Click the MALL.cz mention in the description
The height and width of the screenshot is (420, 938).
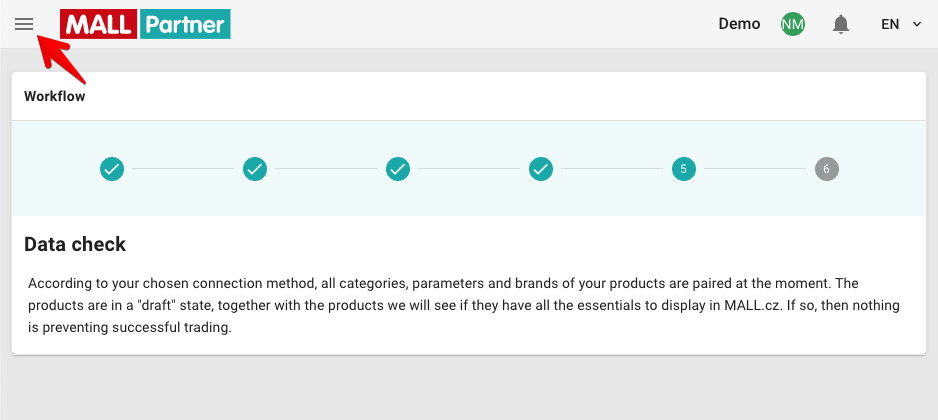click(752, 305)
